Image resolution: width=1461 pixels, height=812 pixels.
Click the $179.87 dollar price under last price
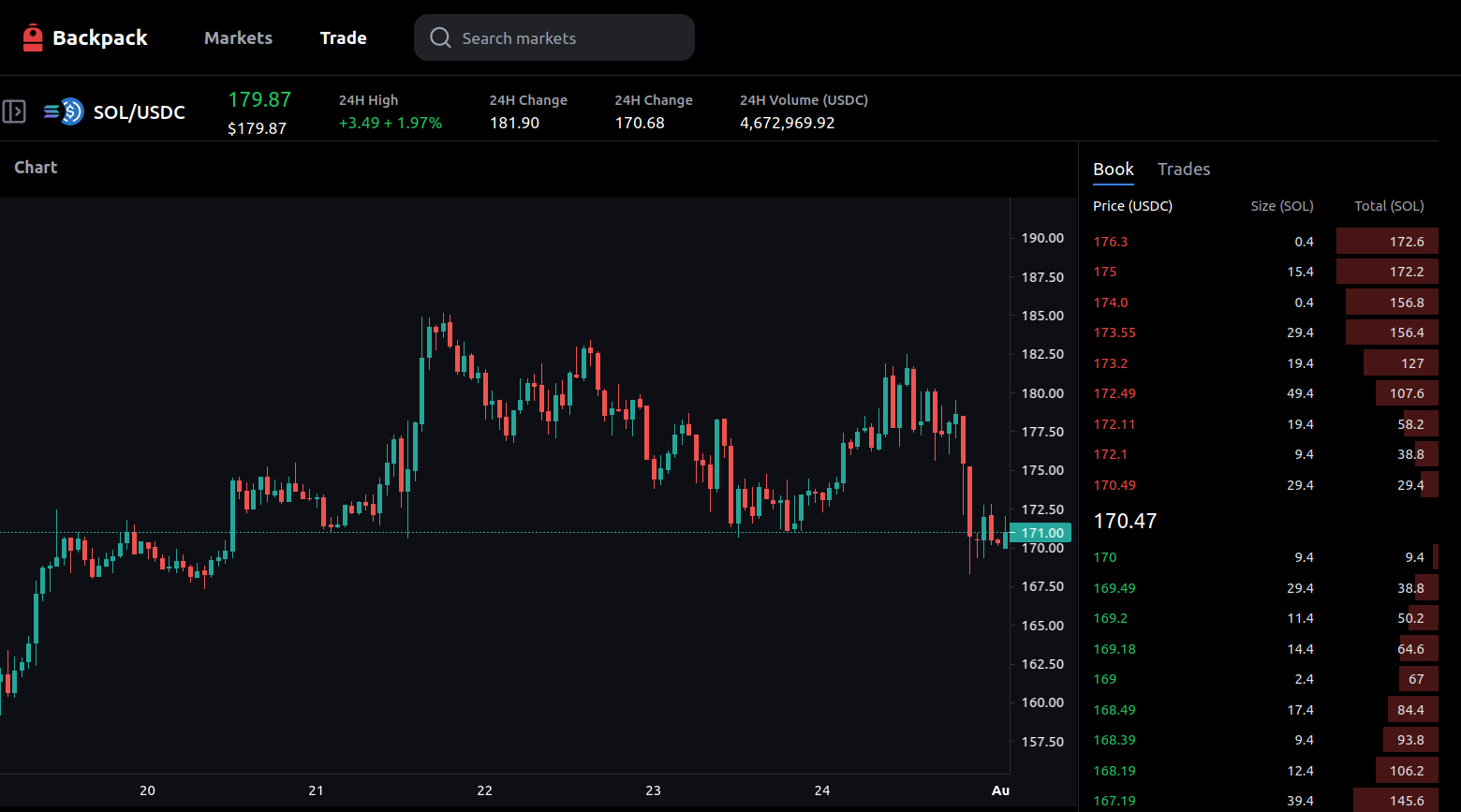point(257,128)
